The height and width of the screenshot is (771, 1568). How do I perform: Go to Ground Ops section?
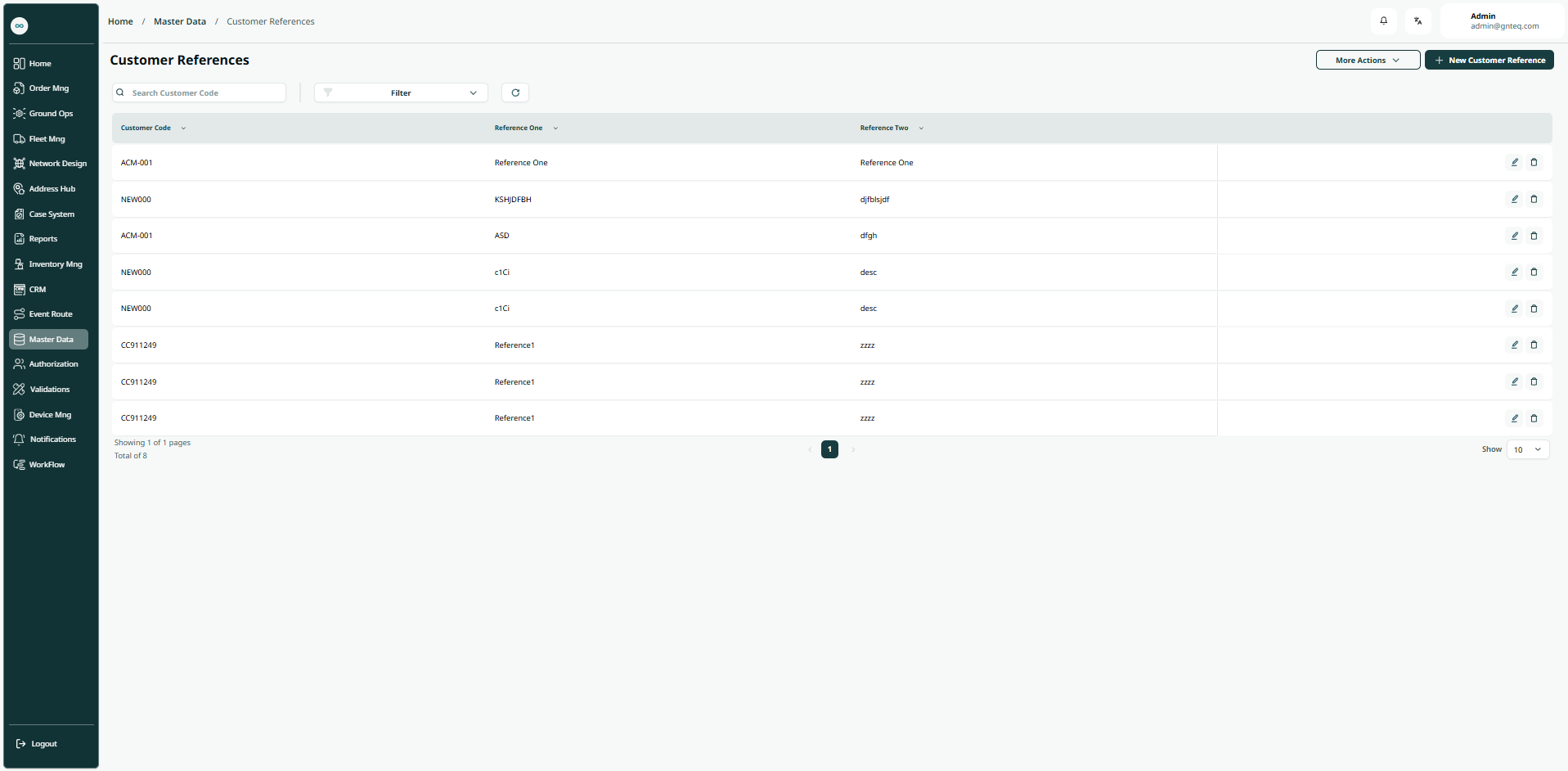tap(48, 114)
